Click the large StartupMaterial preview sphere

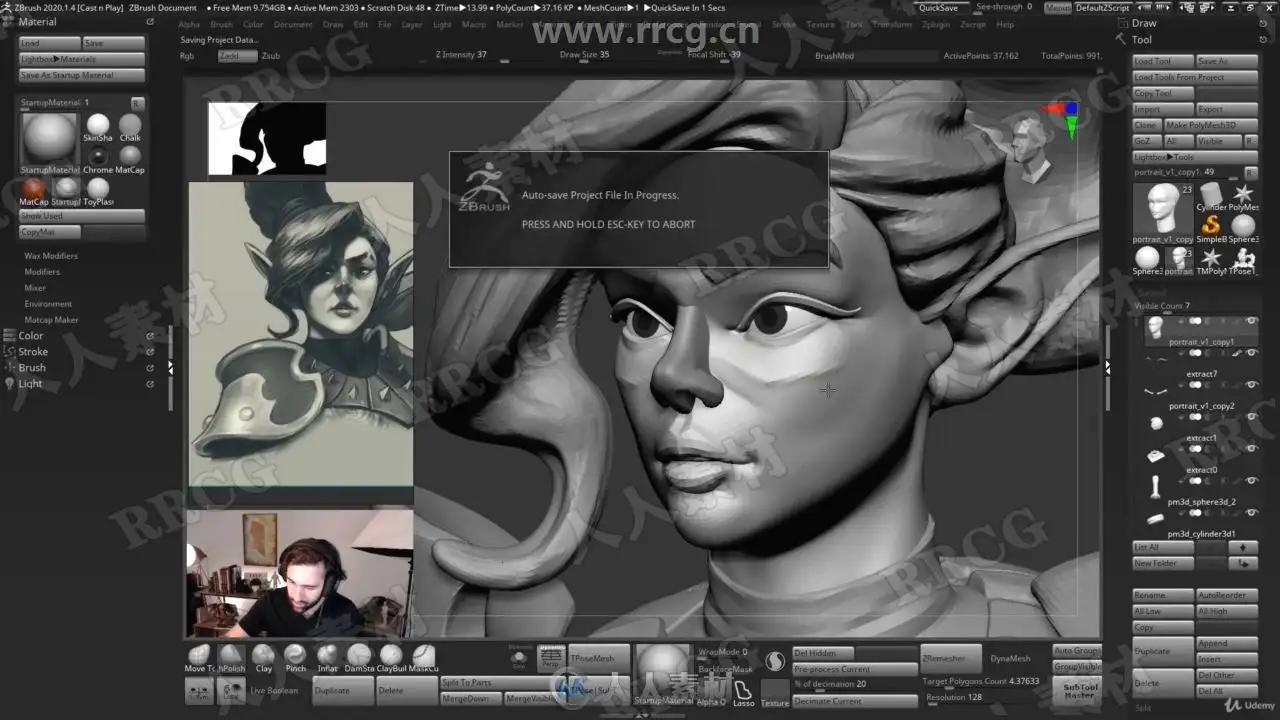49,140
